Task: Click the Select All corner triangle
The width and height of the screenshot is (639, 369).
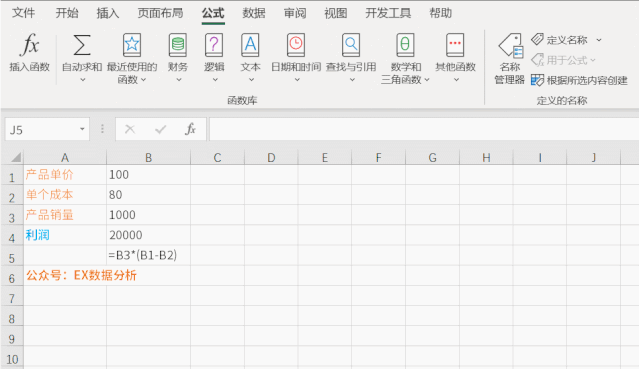Action: point(15,157)
